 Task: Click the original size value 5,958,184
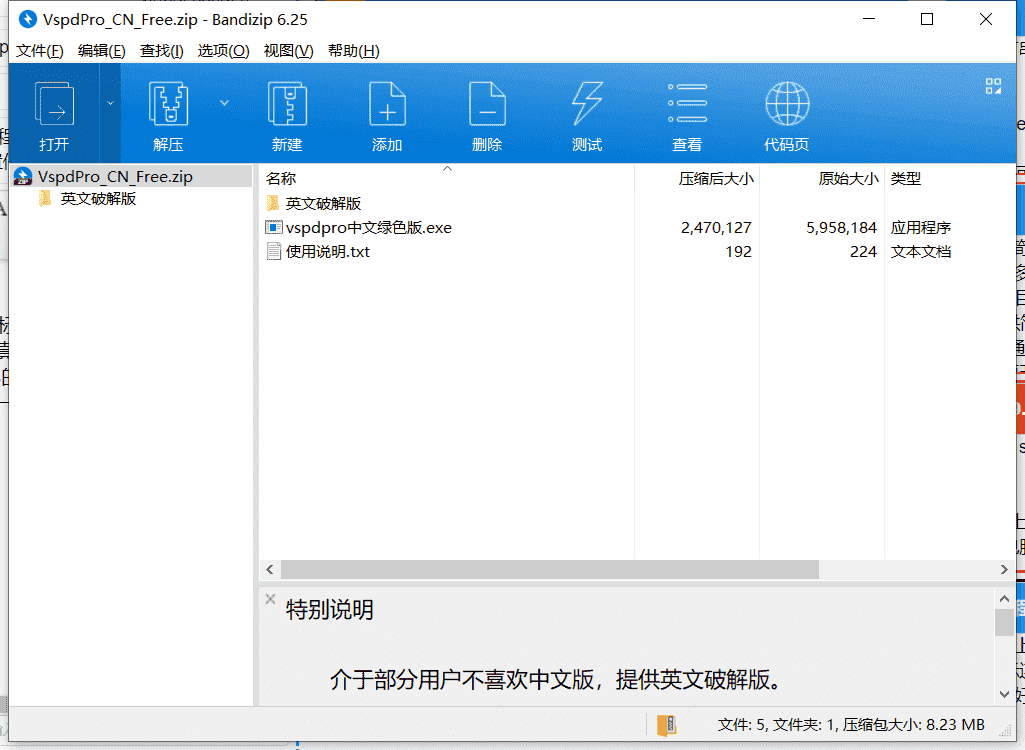[841, 228]
